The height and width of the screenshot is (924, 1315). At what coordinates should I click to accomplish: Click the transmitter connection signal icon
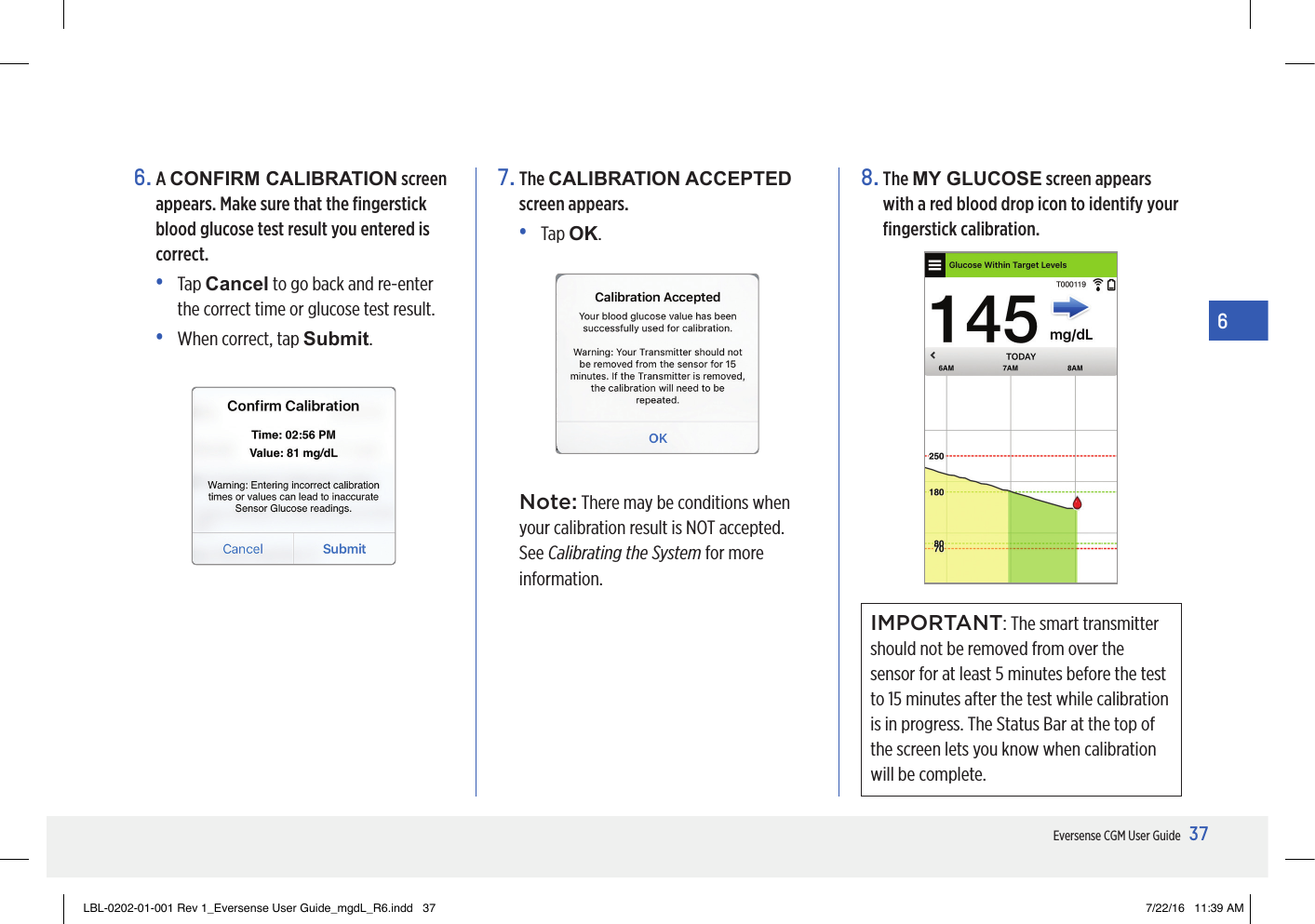click(x=1098, y=285)
